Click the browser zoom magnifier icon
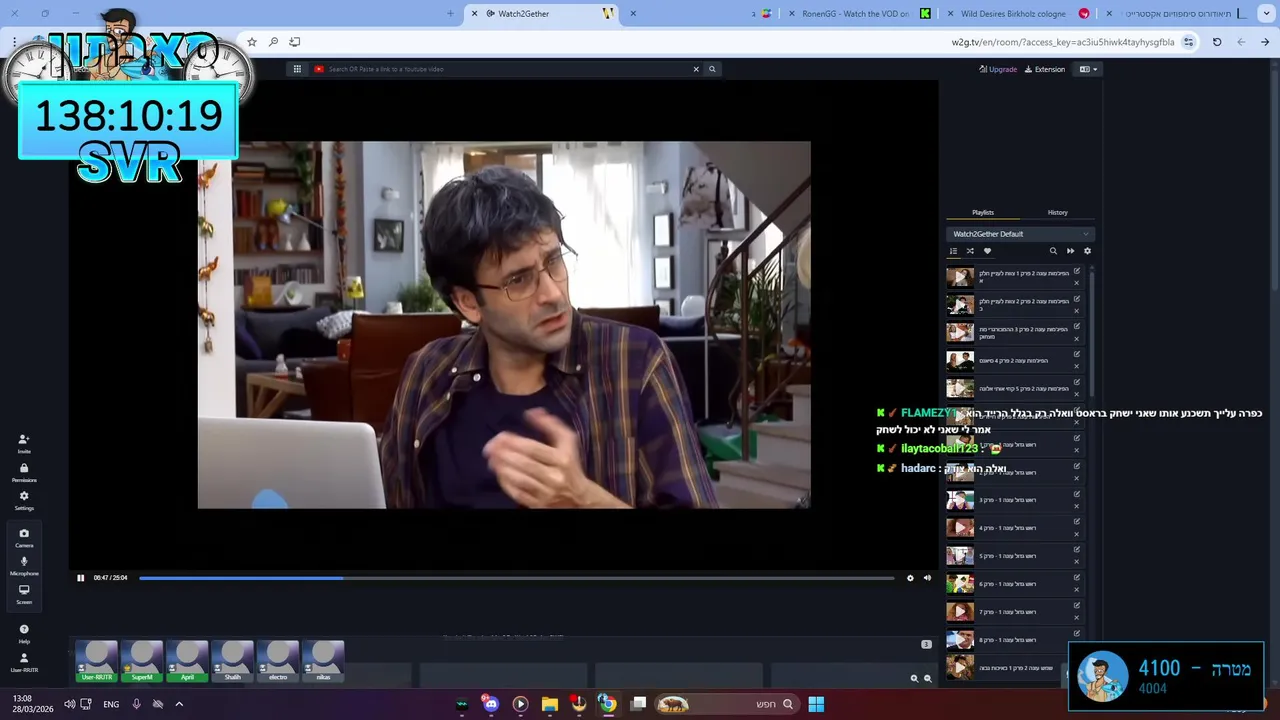This screenshot has height=720, width=1280. 273,42
